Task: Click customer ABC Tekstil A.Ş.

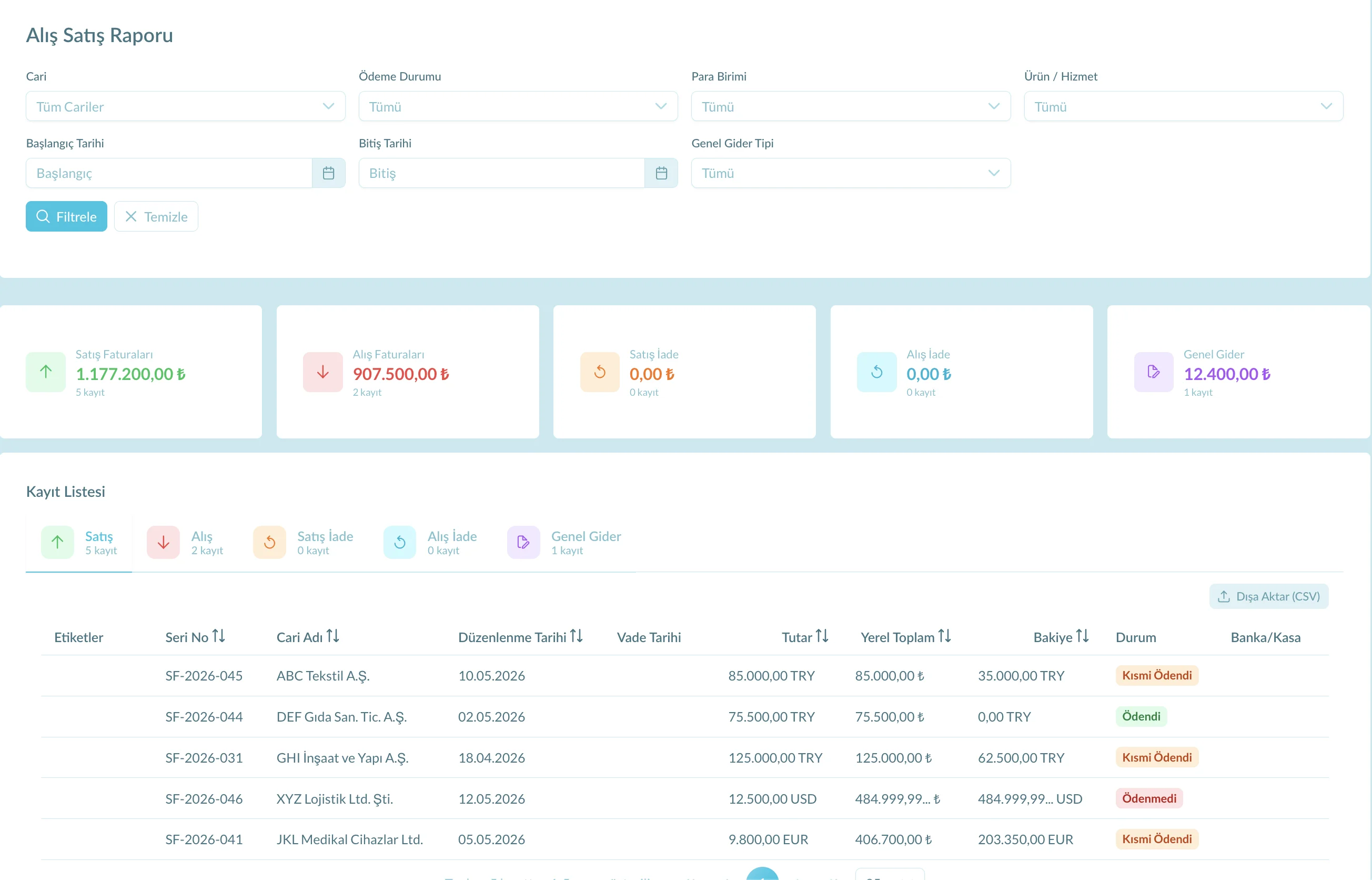Action: (324, 675)
